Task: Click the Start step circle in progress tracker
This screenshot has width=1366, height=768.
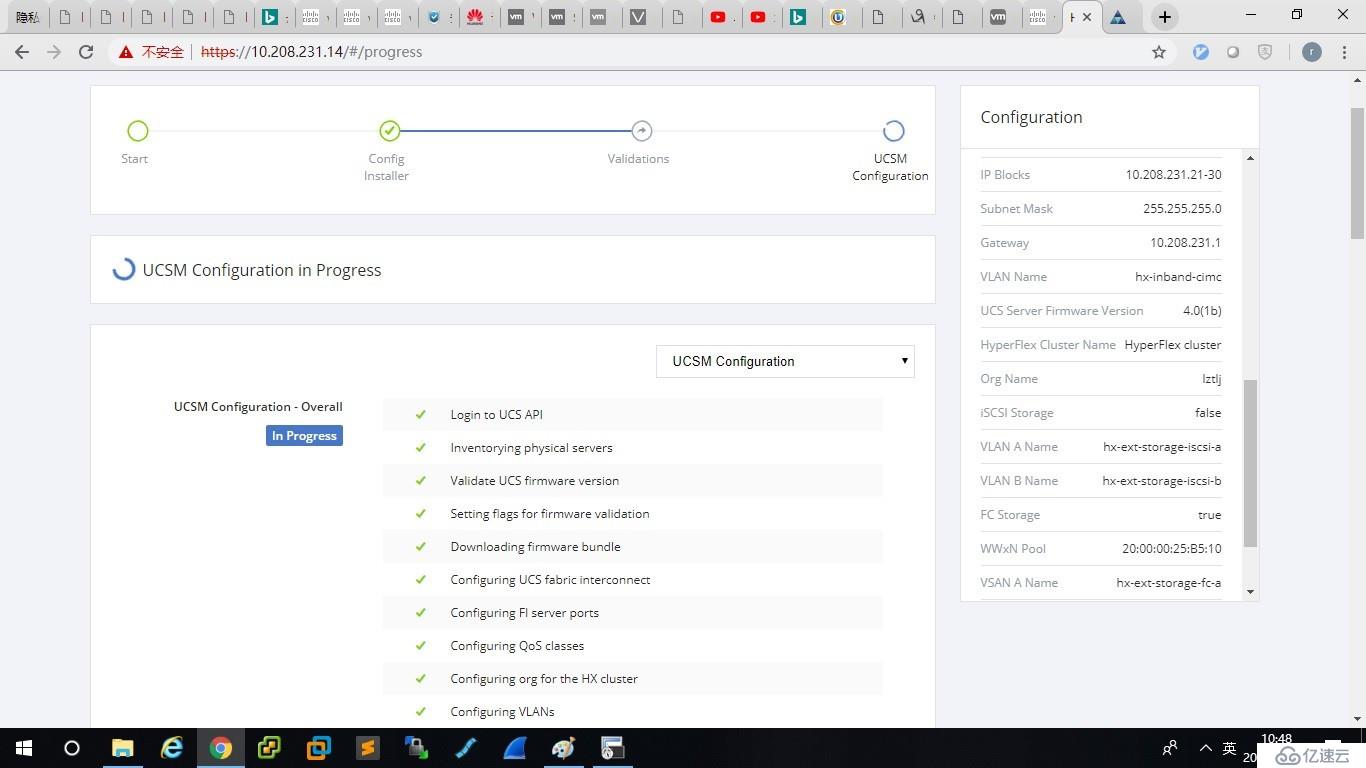Action: pyautogui.click(x=138, y=131)
